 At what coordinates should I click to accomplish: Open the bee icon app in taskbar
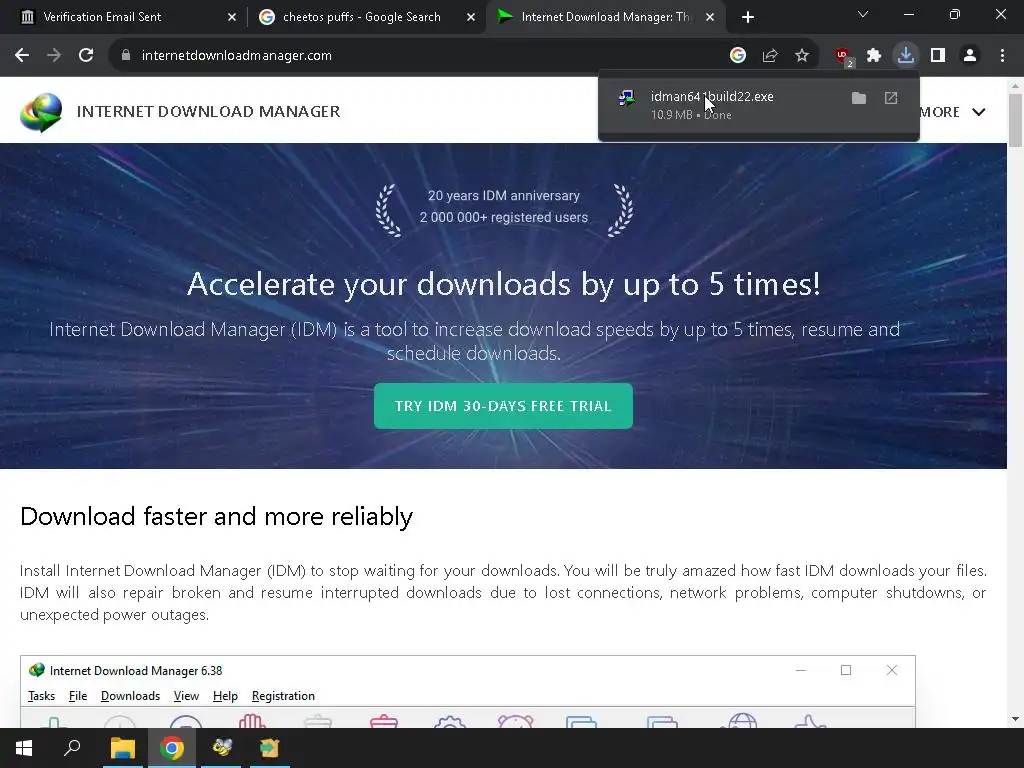221,748
